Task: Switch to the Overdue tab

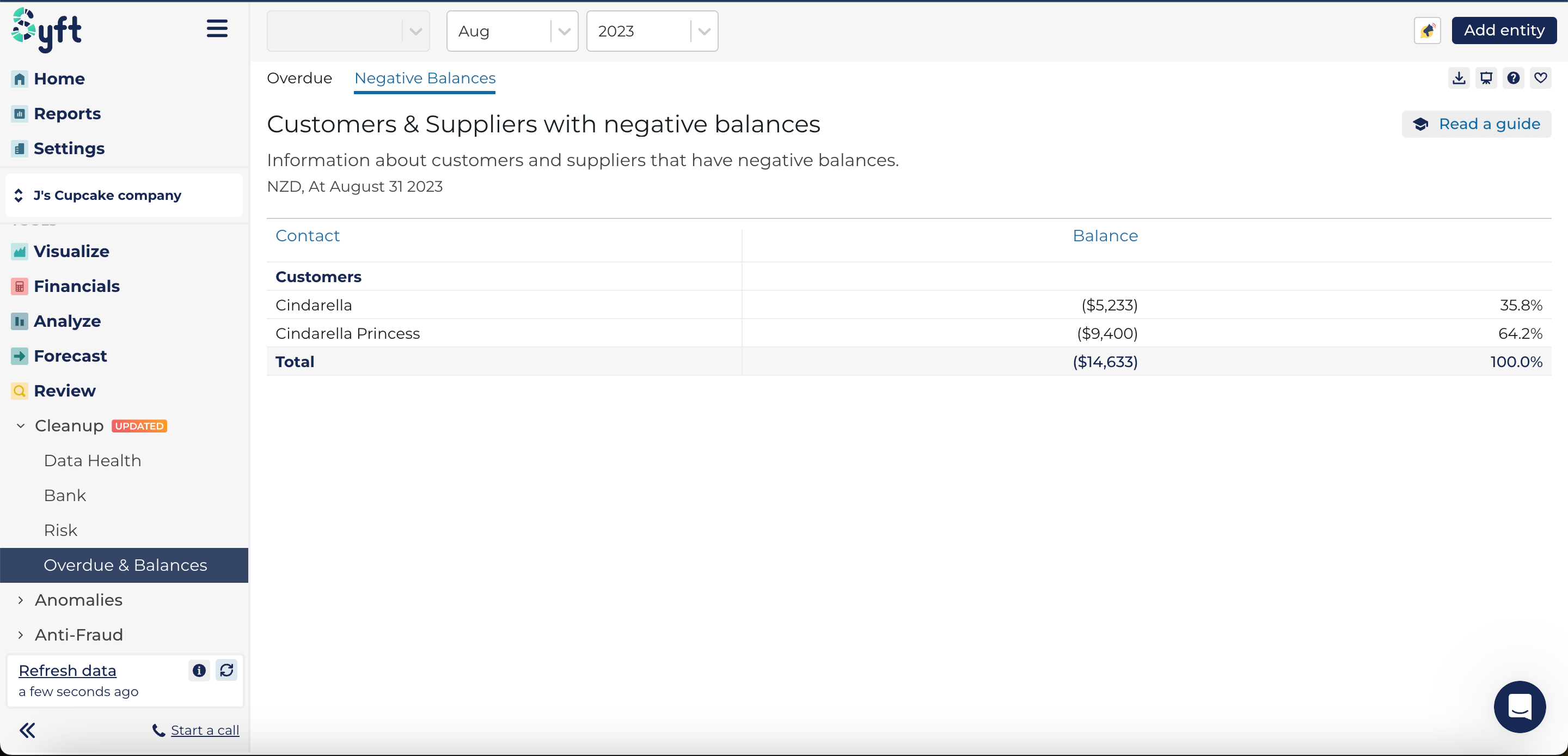Action: (299, 78)
